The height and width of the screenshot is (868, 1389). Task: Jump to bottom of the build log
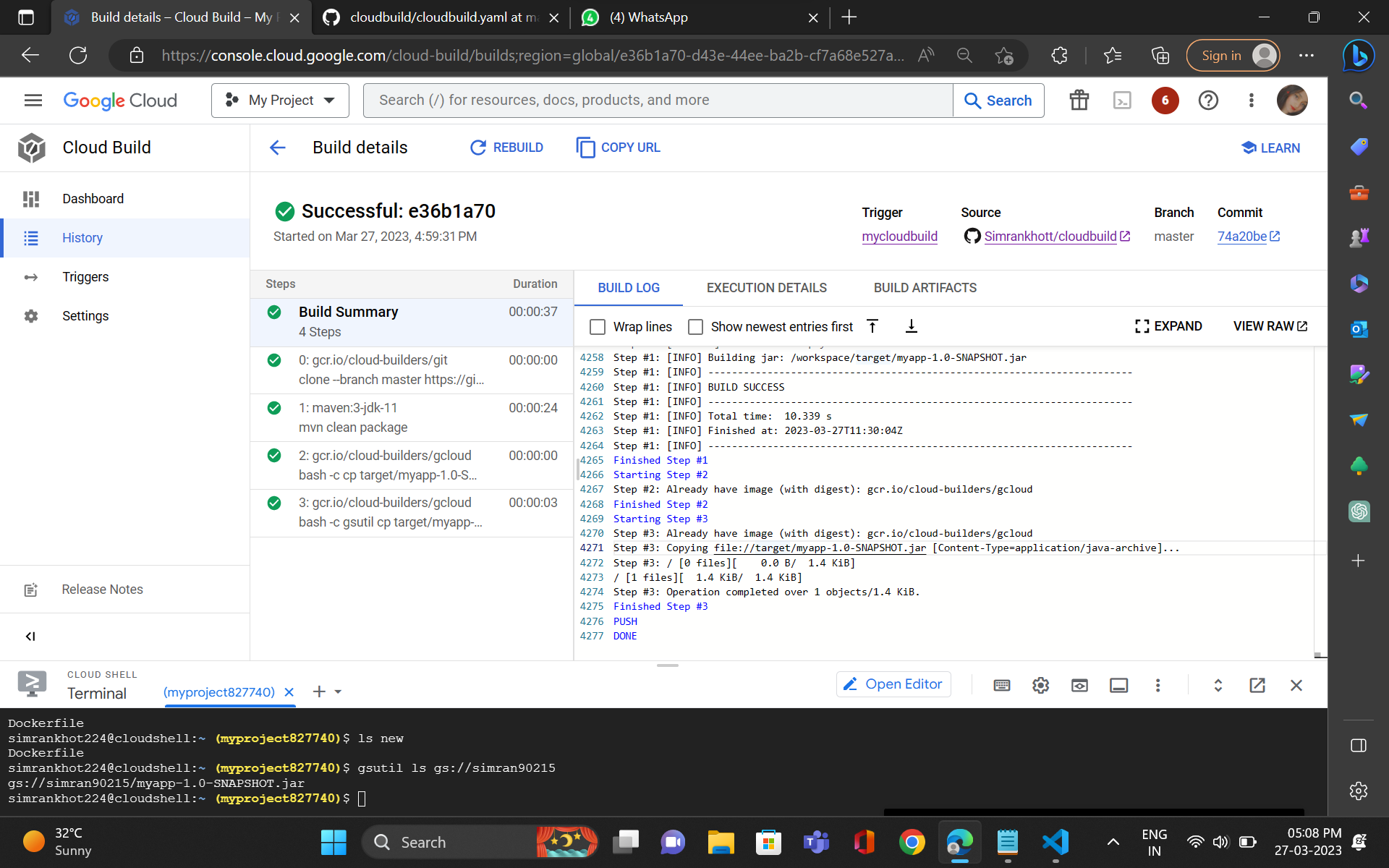click(x=911, y=326)
